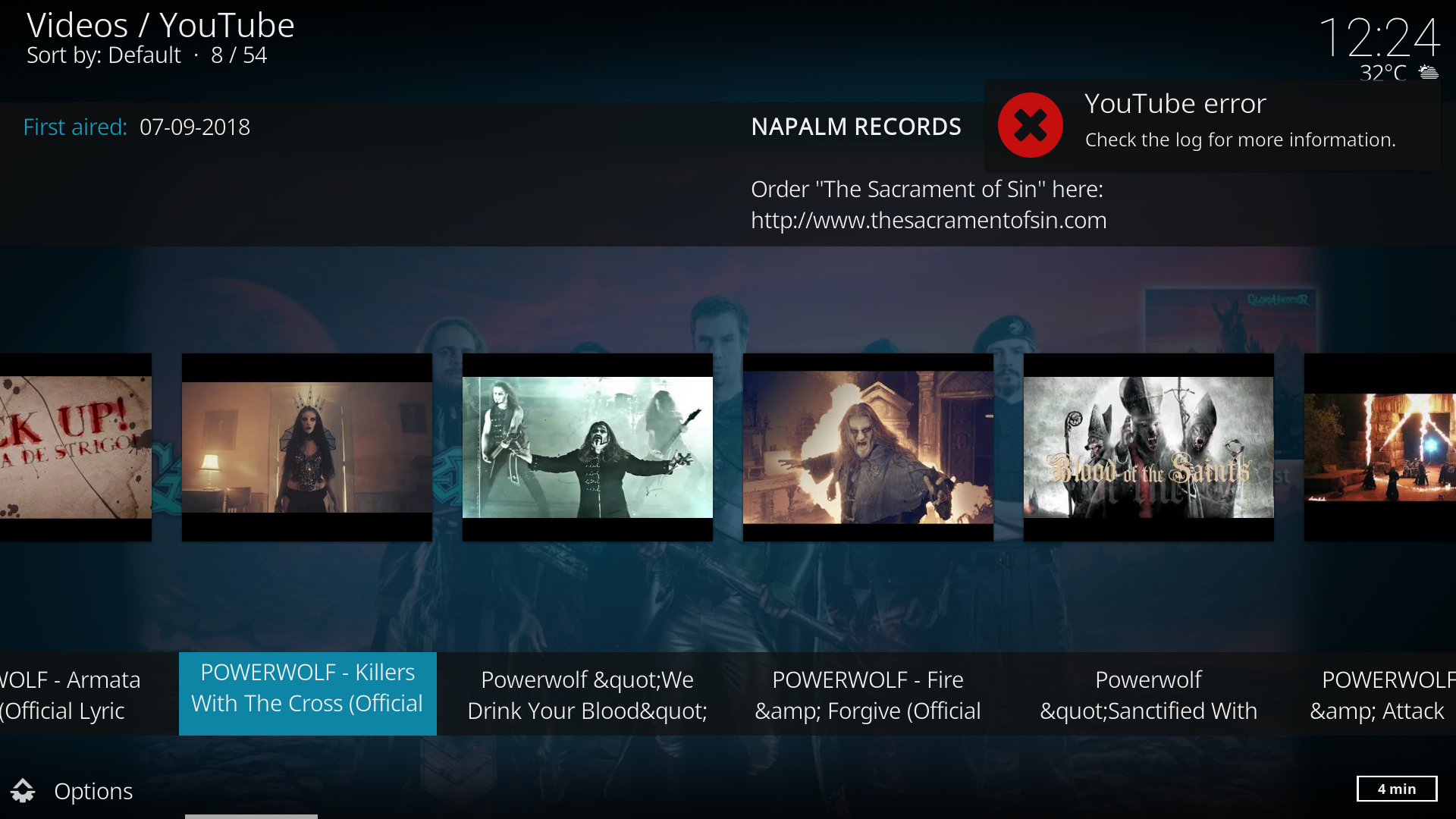Click the Sanctified With title label
Viewport: 1456px width, 819px height.
point(1149,695)
